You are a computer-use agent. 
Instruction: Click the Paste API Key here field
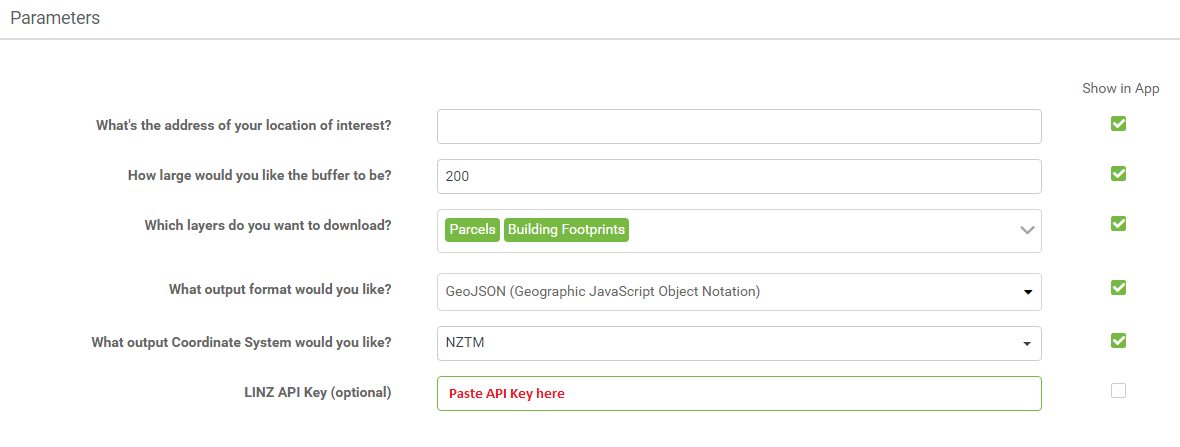(x=738, y=393)
